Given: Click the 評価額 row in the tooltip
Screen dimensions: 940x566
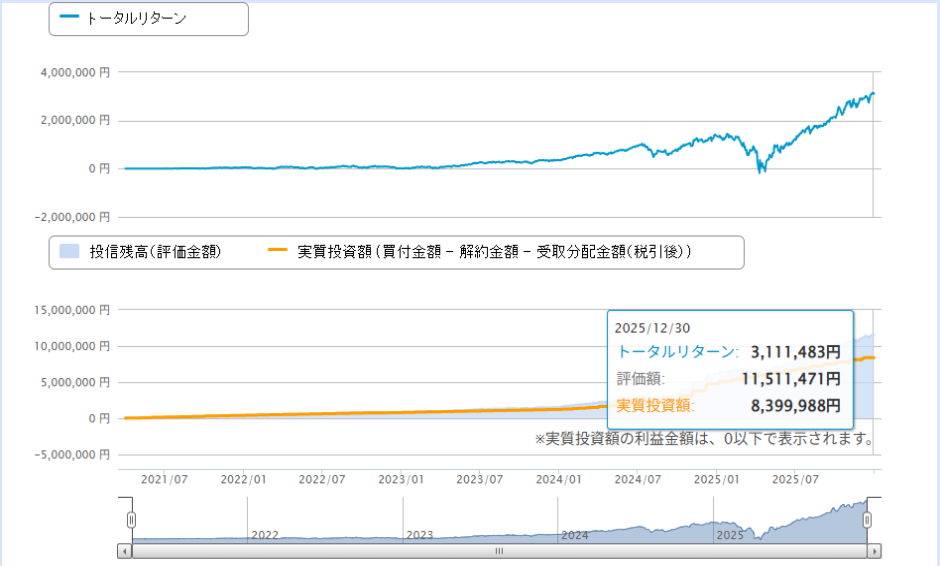Looking at the screenshot, I should 729,379.
